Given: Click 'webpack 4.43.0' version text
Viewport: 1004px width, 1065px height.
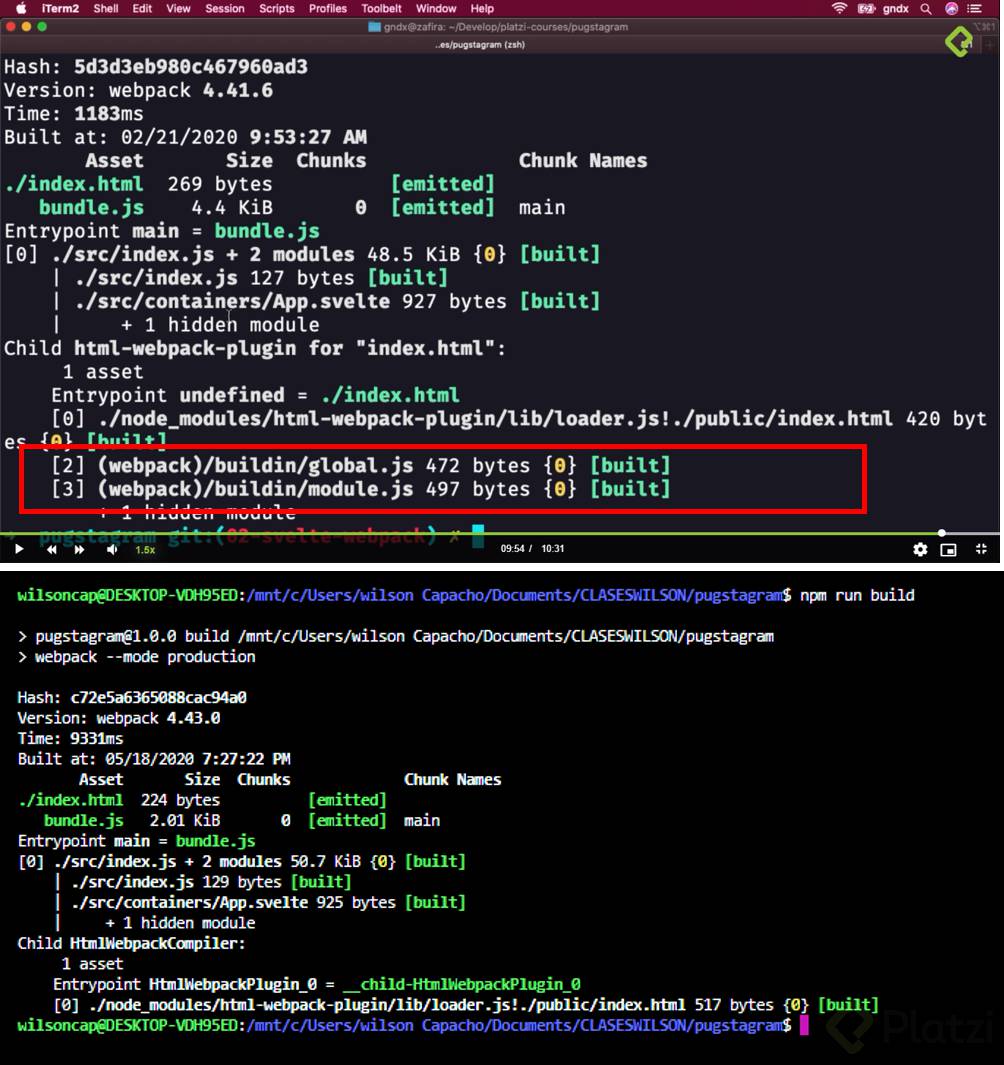Looking at the screenshot, I should click(x=158, y=719).
